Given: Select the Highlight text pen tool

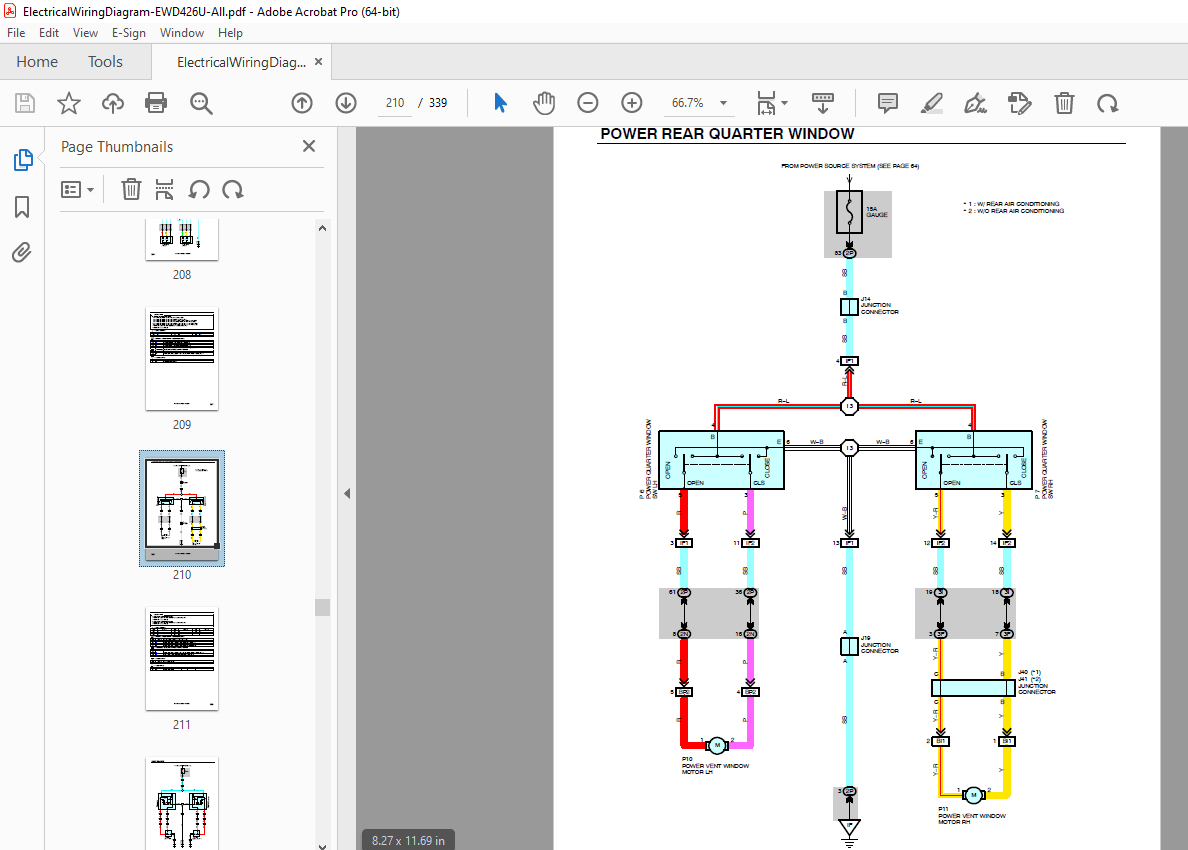Looking at the screenshot, I should [x=932, y=103].
